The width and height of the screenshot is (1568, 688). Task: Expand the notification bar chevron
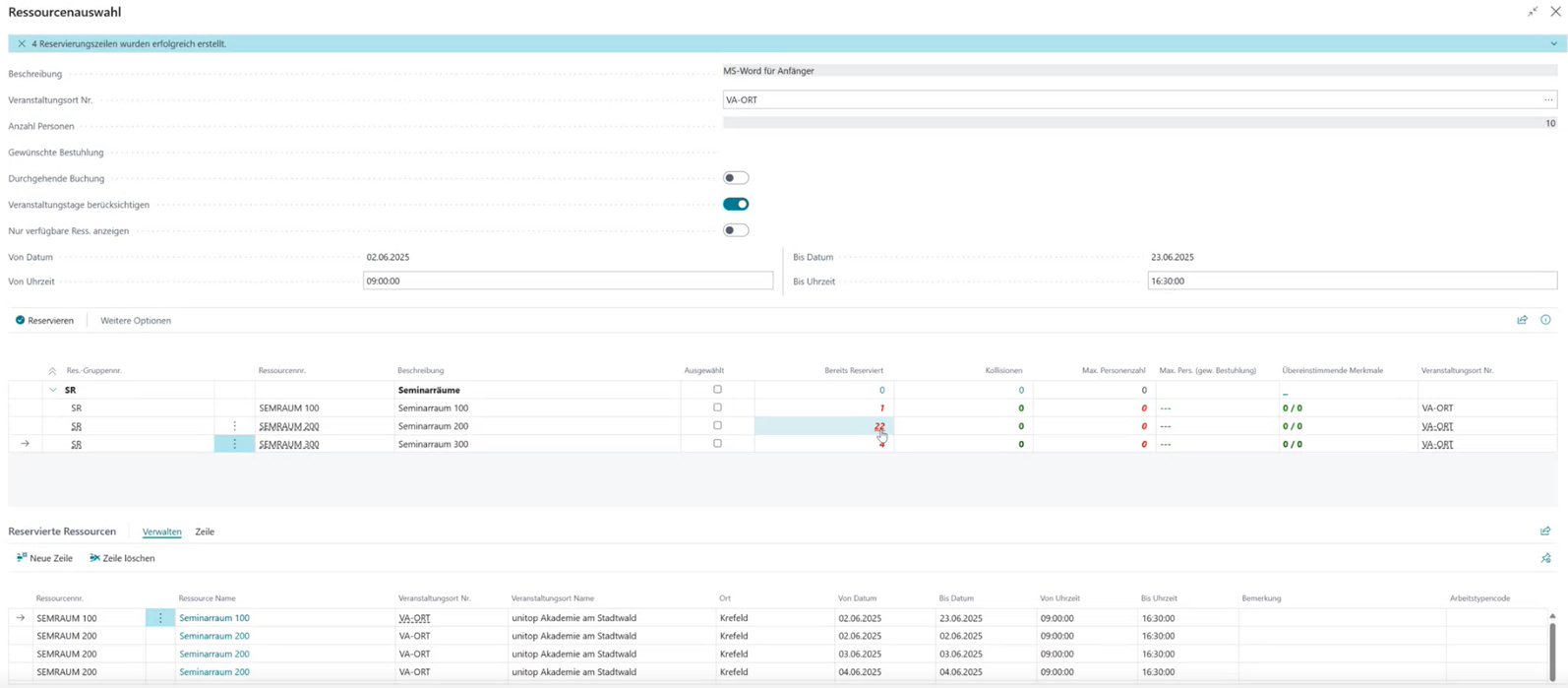click(x=1553, y=44)
